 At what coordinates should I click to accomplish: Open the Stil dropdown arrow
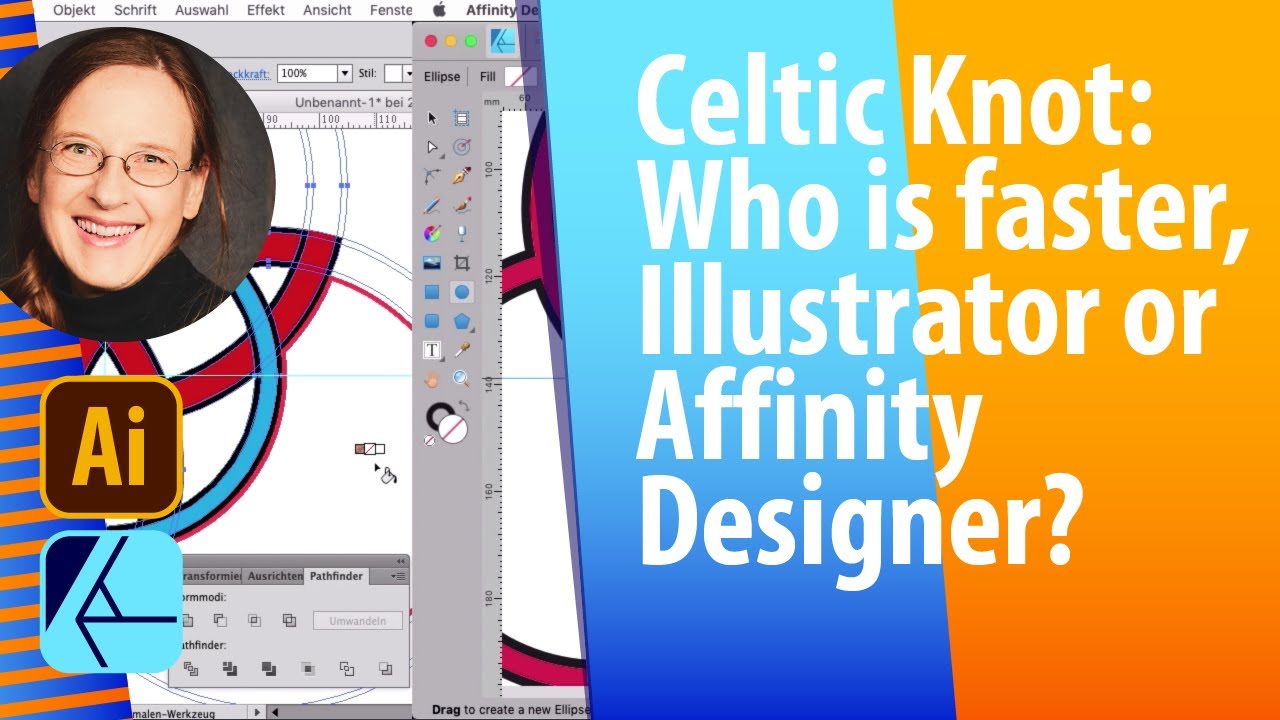pos(408,73)
